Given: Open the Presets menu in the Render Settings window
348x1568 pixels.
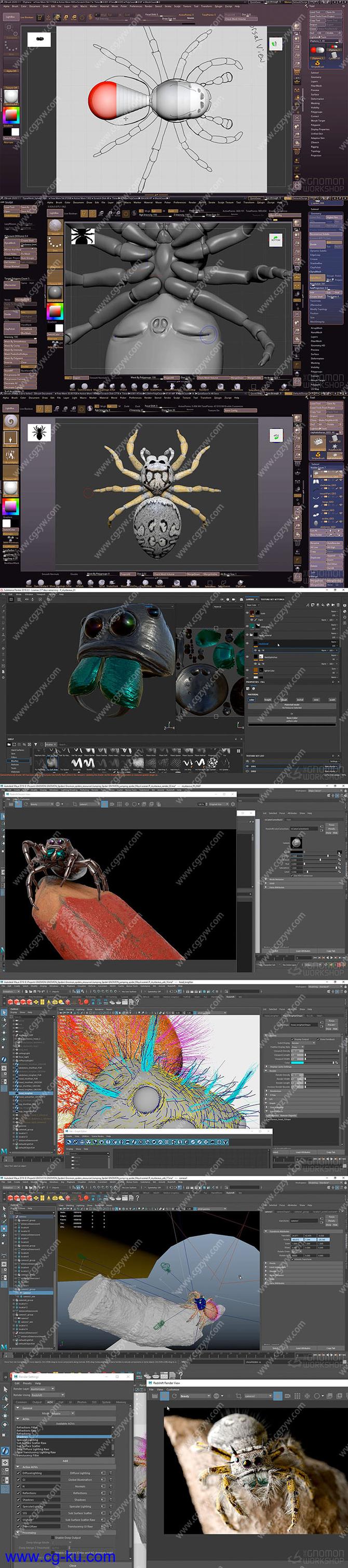Looking at the screenshot, I should [28, 1383].
